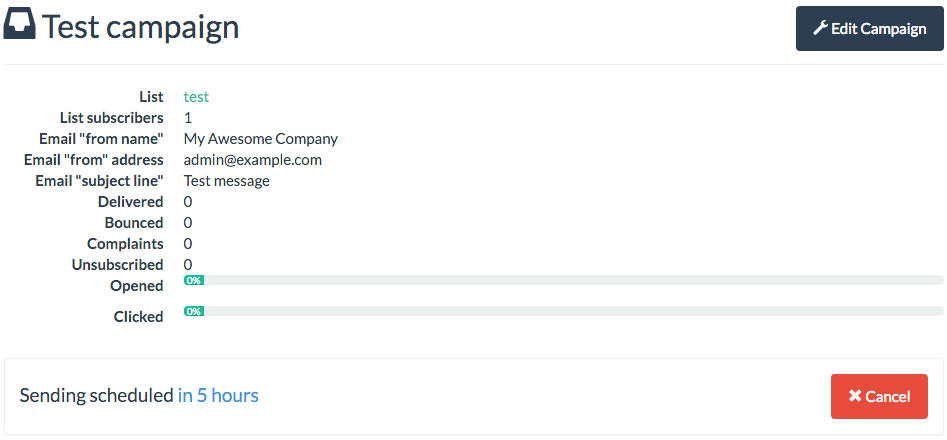Open the test list link
Viewport: 947px width, 440px height.
point(196,97)
